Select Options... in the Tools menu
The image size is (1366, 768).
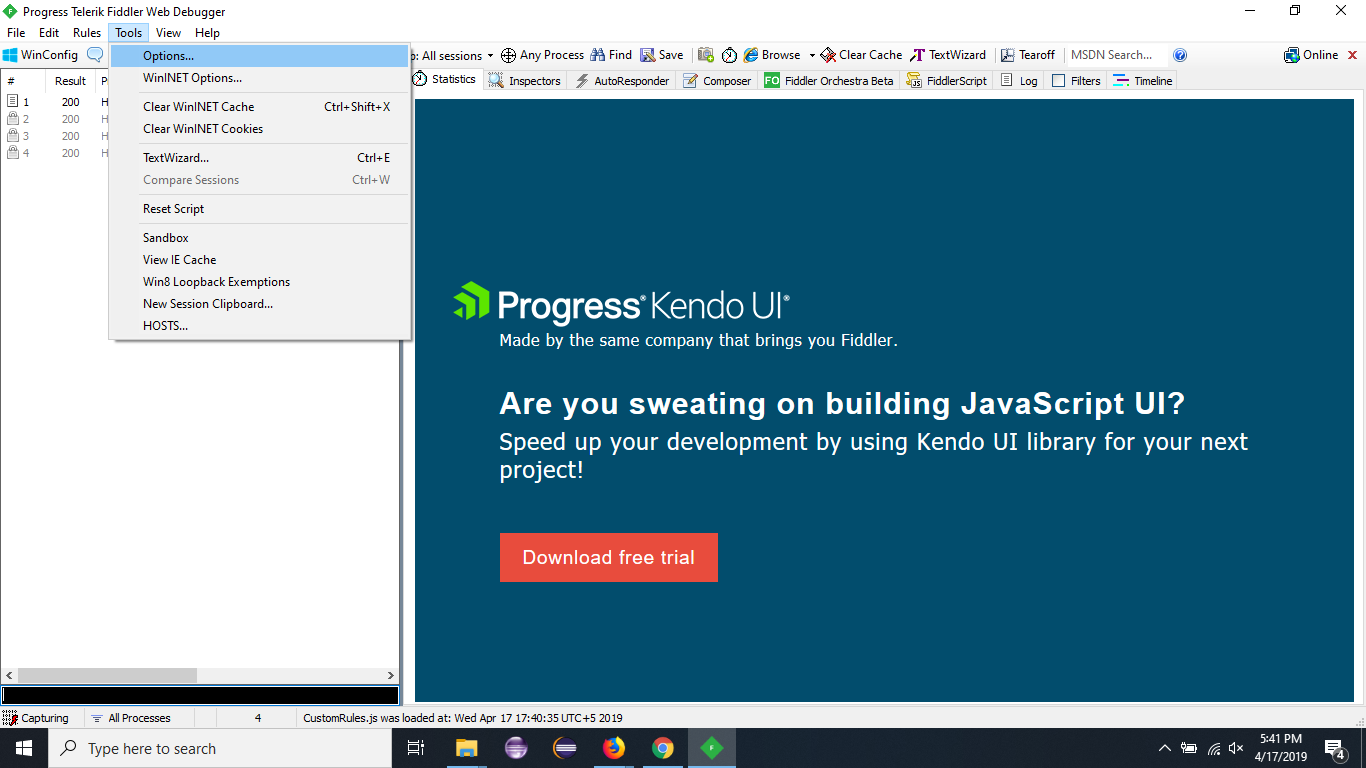click(x=168, y=56)
